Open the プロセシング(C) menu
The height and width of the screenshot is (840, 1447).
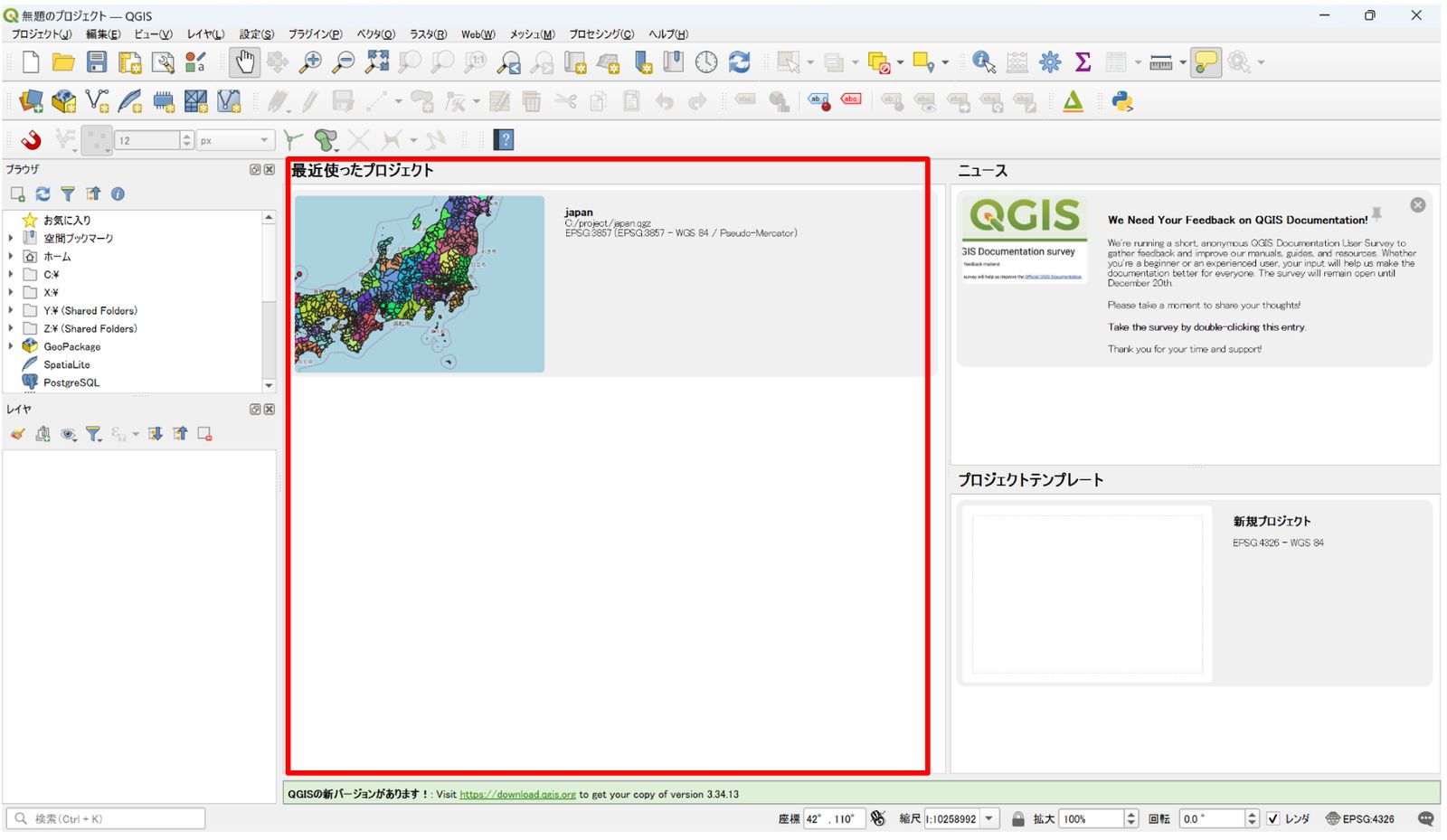[x=601, y=34]
